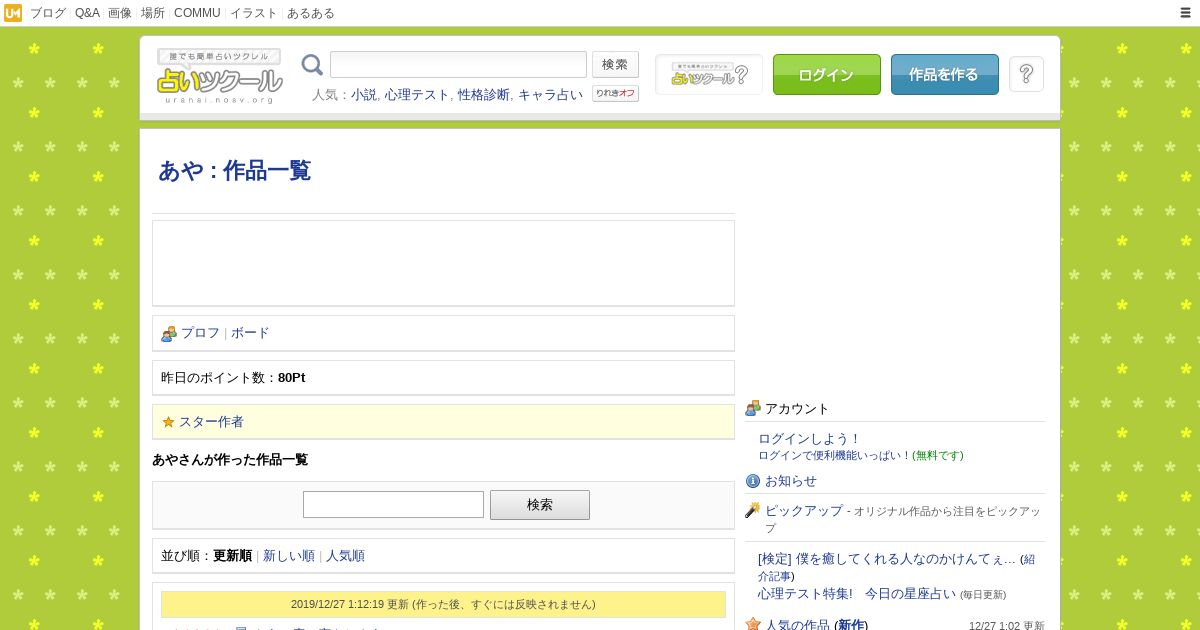Click the 昨日のポイント数：80Pt text

(x=233, y=378)
